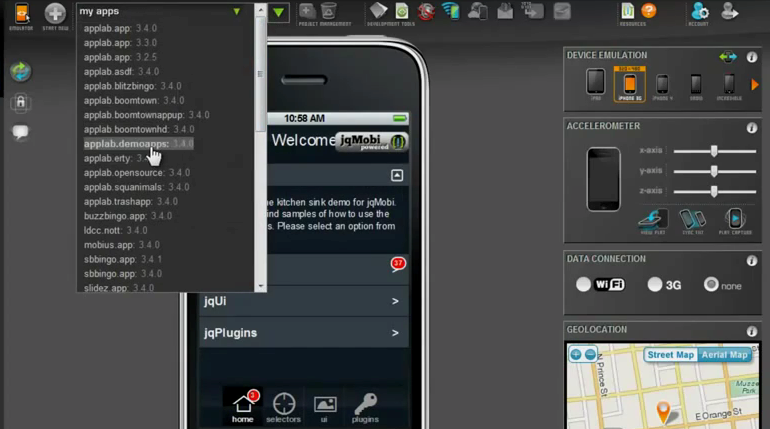Open the home tab in emulated app
The height and width of the screenshot is (429, 770).
point(243,406)
